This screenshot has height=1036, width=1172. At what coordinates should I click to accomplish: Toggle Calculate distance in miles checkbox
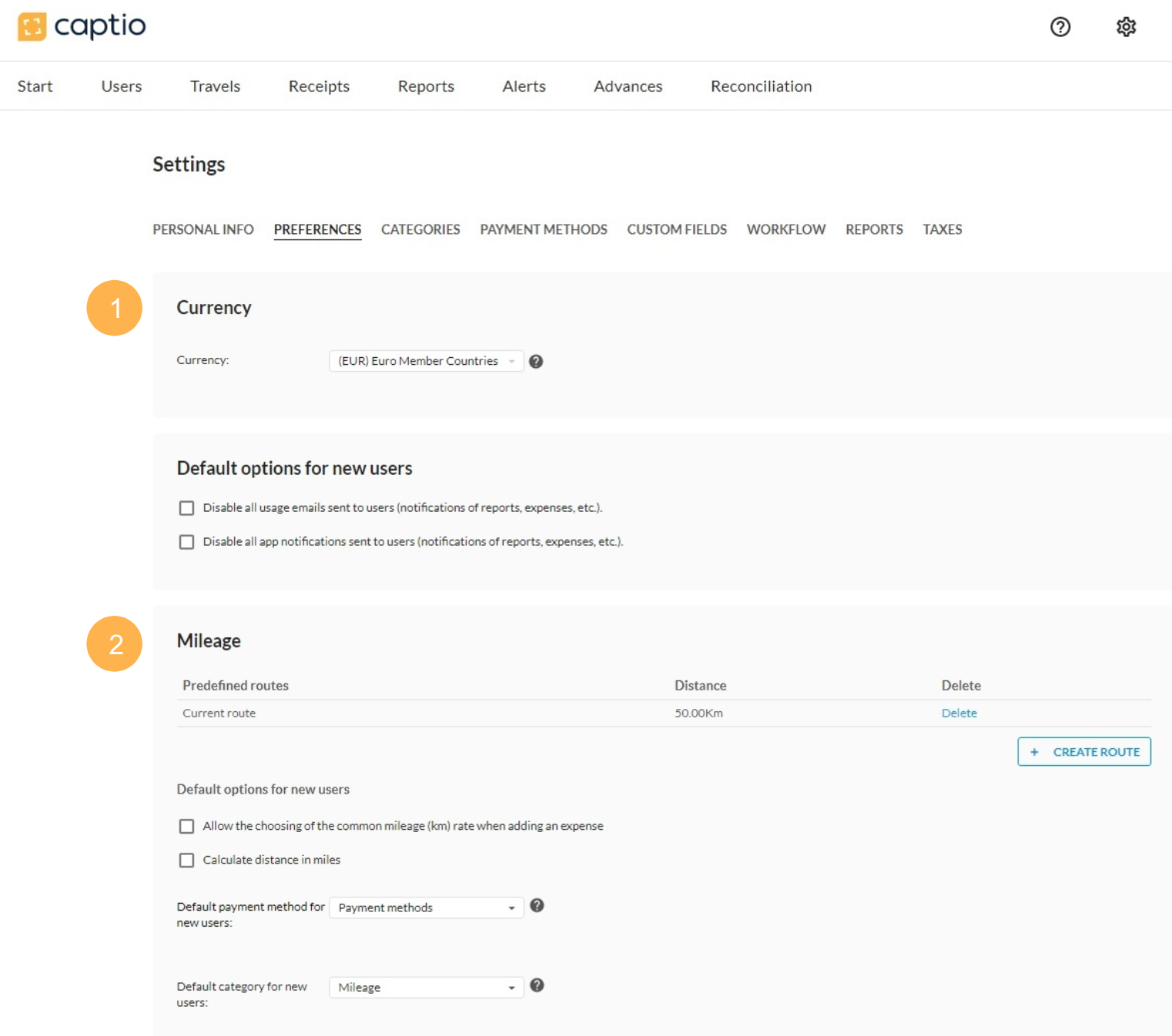click(x=186, y=861)
